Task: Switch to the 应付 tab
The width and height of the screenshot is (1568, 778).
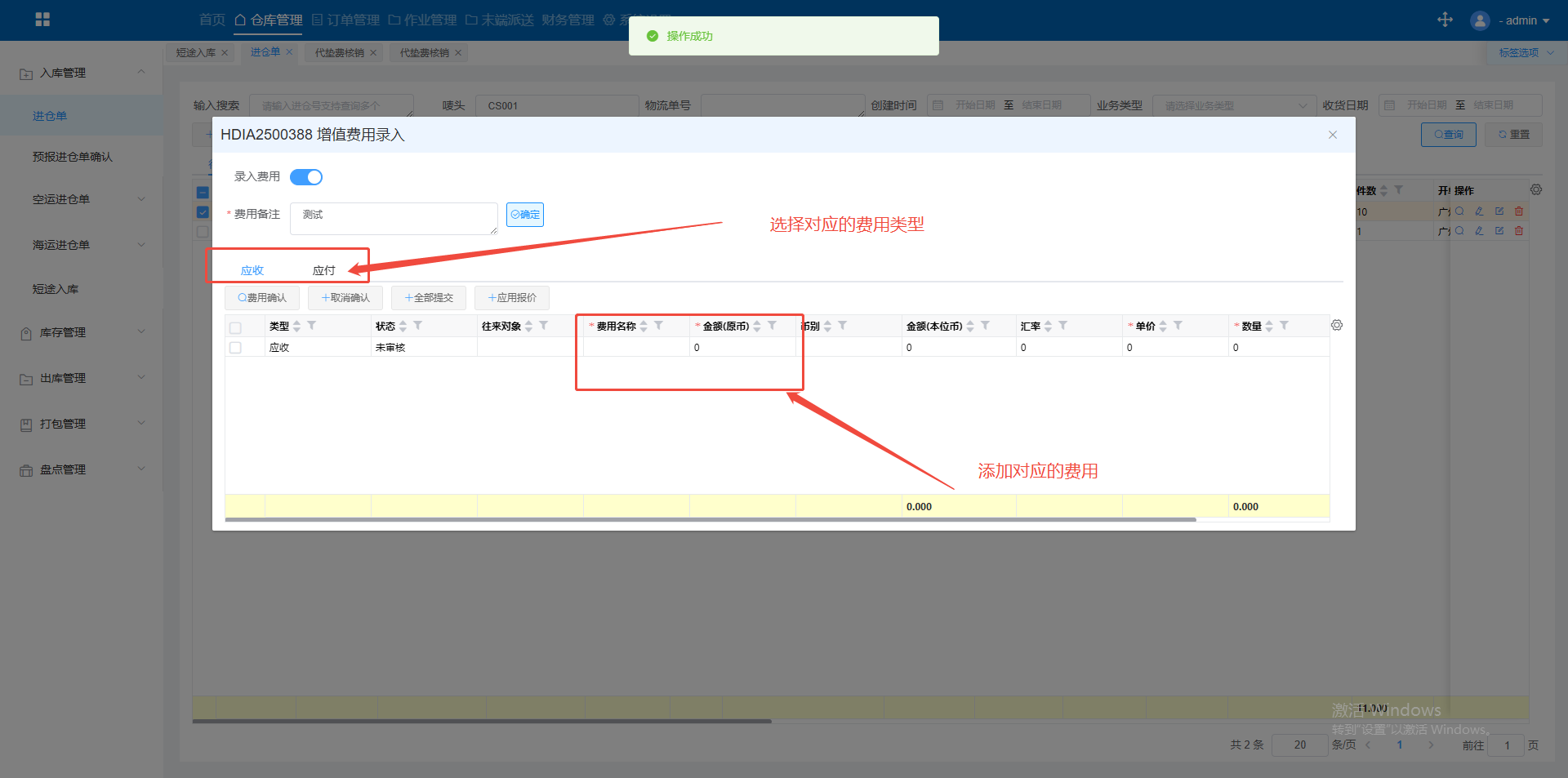Action: pyautogui.click(x=323, y=270)
